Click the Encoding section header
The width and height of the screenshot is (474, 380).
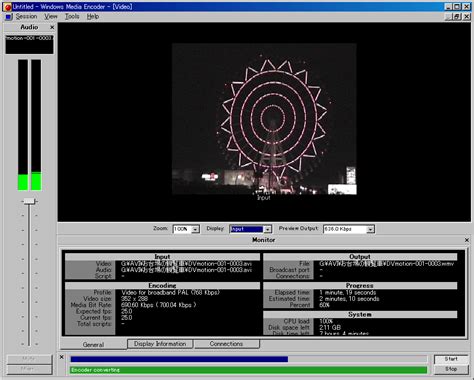[162, 286]
